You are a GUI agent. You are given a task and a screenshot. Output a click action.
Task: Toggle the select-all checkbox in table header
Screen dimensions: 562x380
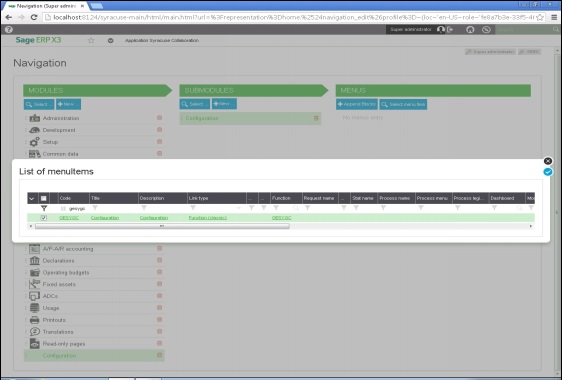pyautogui.click(x=43, y=198)
